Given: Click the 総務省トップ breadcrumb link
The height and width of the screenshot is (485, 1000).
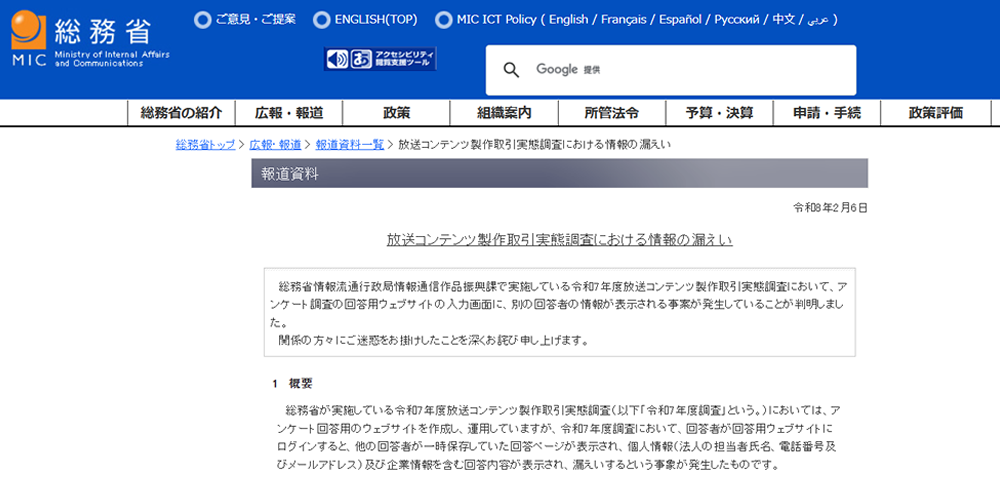Looking at the screenshot, I should (x=205, y=145).
